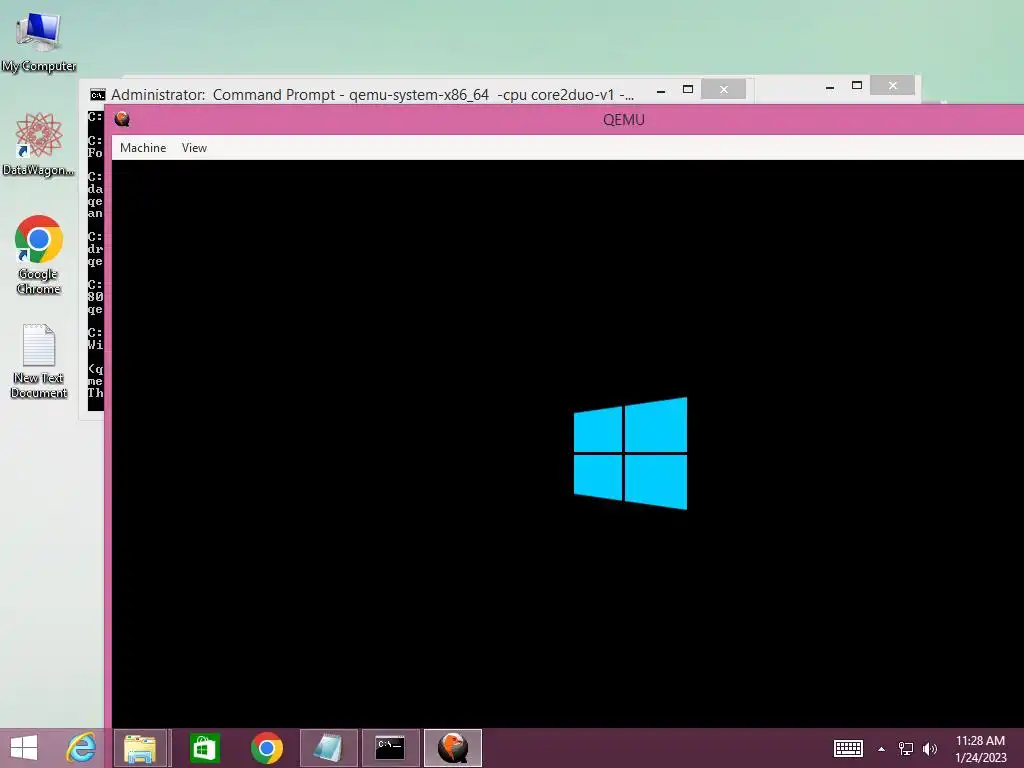Viewport: 1024px width, 768px height.
Task: Open the Windows Start button
Action: pyautogui.click(x=24, y=748)
